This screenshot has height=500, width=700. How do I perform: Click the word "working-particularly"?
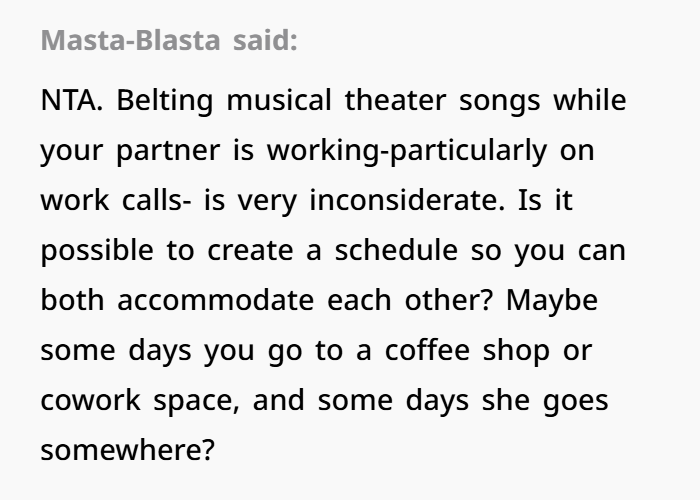pos(407,151)
